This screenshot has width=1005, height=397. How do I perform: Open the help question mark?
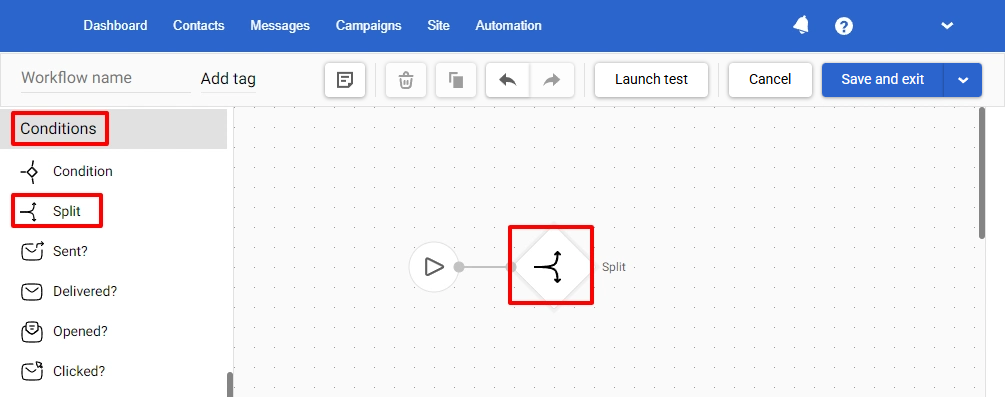point(843,26)
